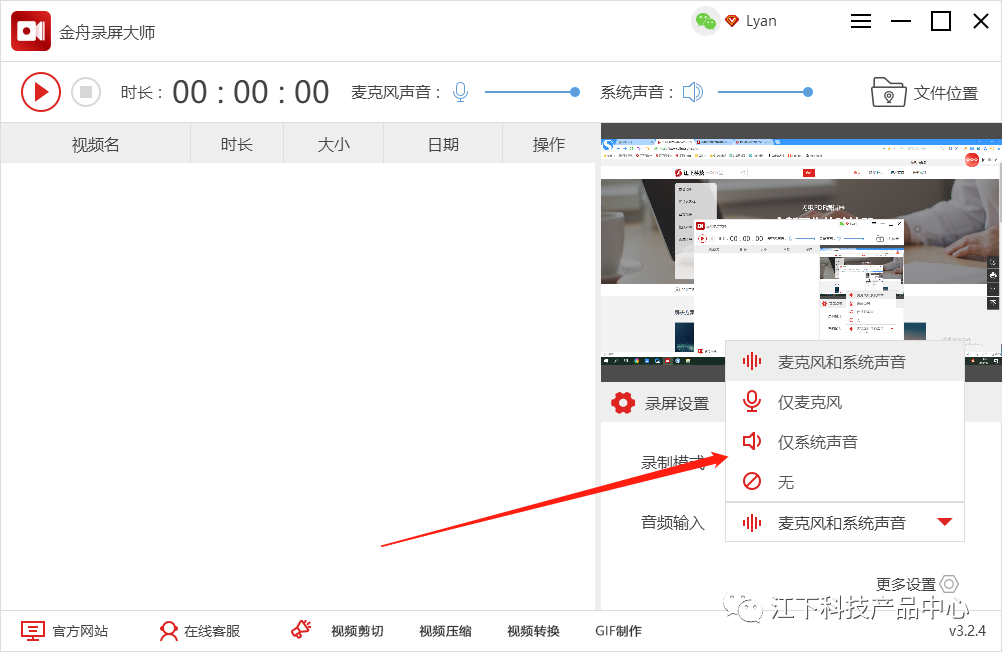Click the 录屏设置 heading text
1002x652 pixels.
(x=677, y=403)
